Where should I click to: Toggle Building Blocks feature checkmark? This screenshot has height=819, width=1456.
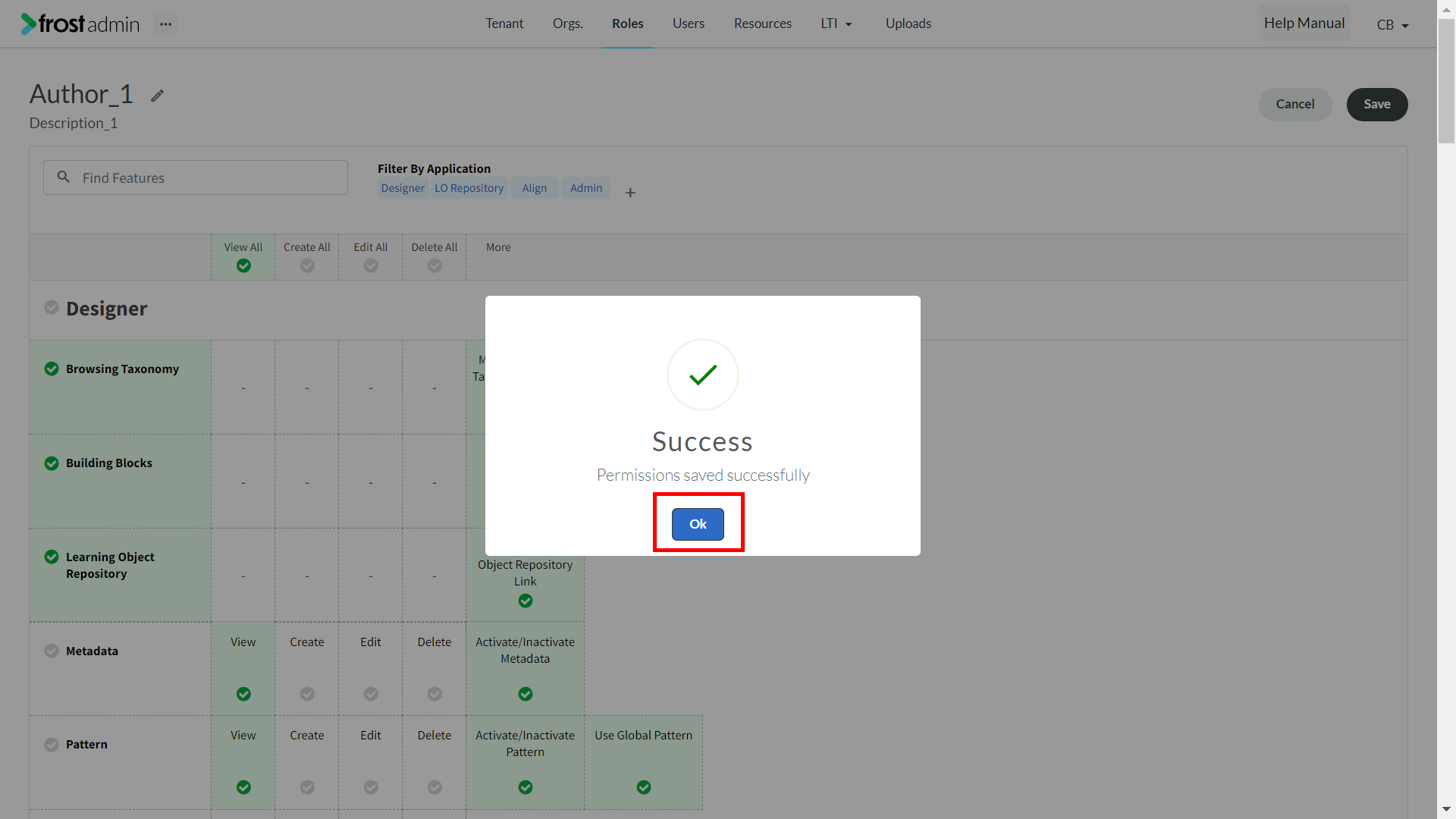tap(52, 463)
